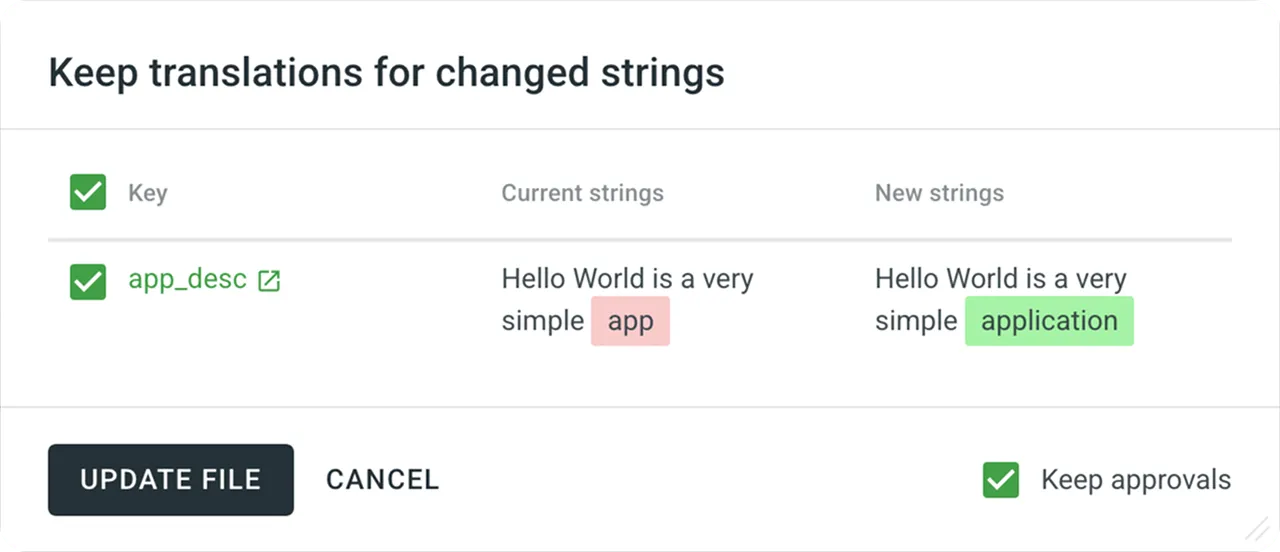
Task: Click the word "simple" before red "app"
Action: [542, 322]
